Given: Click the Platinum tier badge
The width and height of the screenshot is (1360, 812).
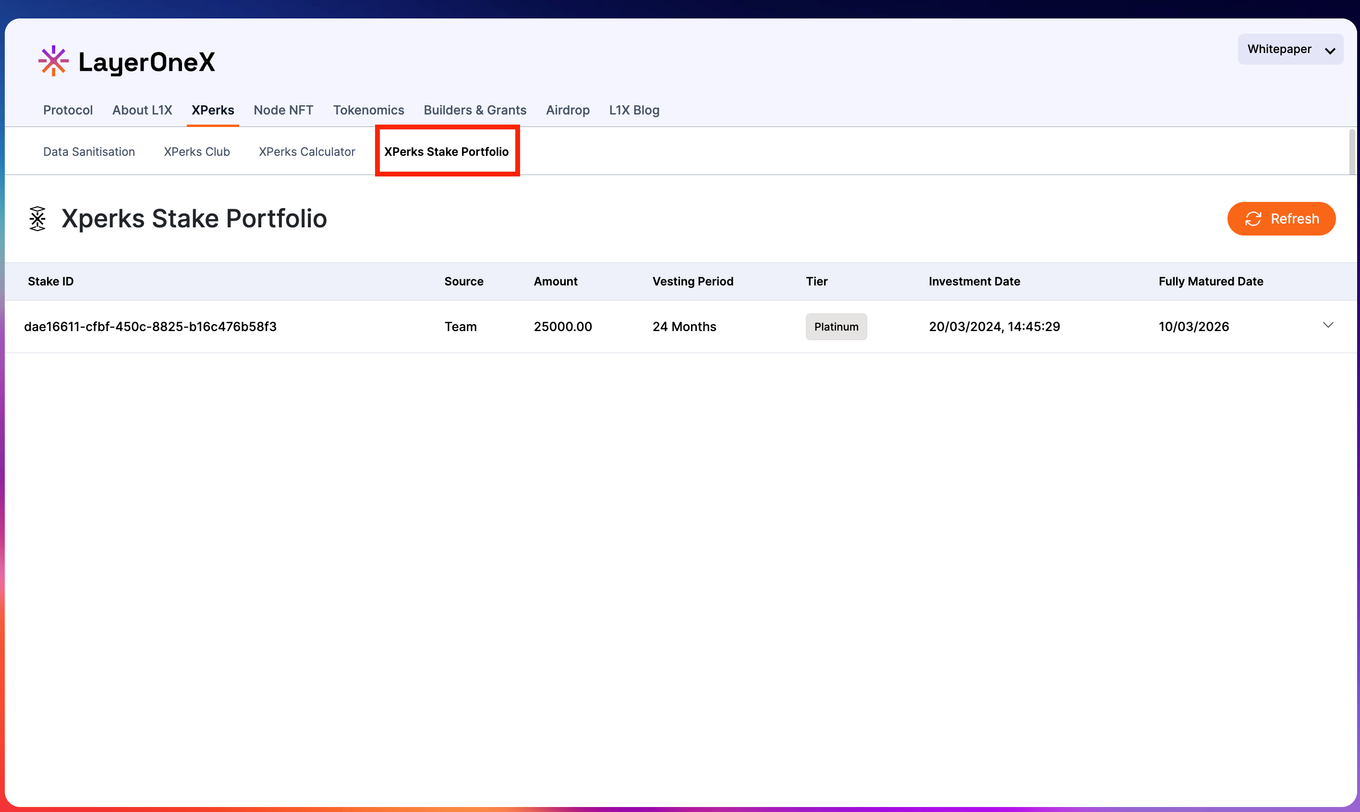Looking at the screenshot, I should click(x=836, y=327).
